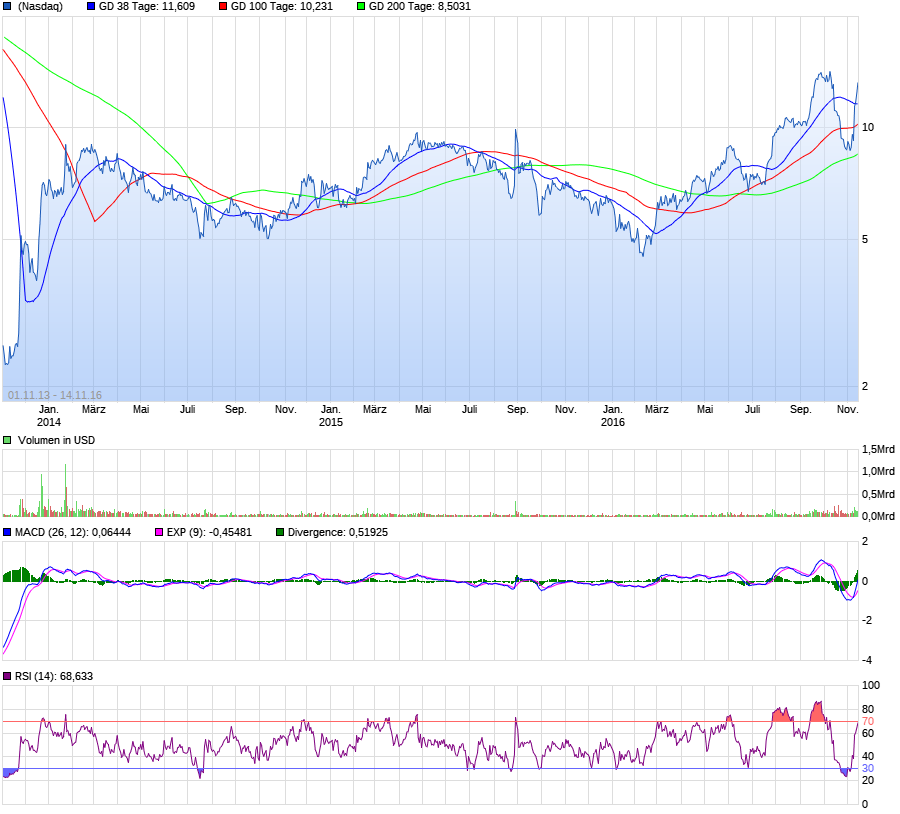Click the magenta EXP (9) legend icon
The height and width of the screenshot is (814, 900).
tap(159, 532)
